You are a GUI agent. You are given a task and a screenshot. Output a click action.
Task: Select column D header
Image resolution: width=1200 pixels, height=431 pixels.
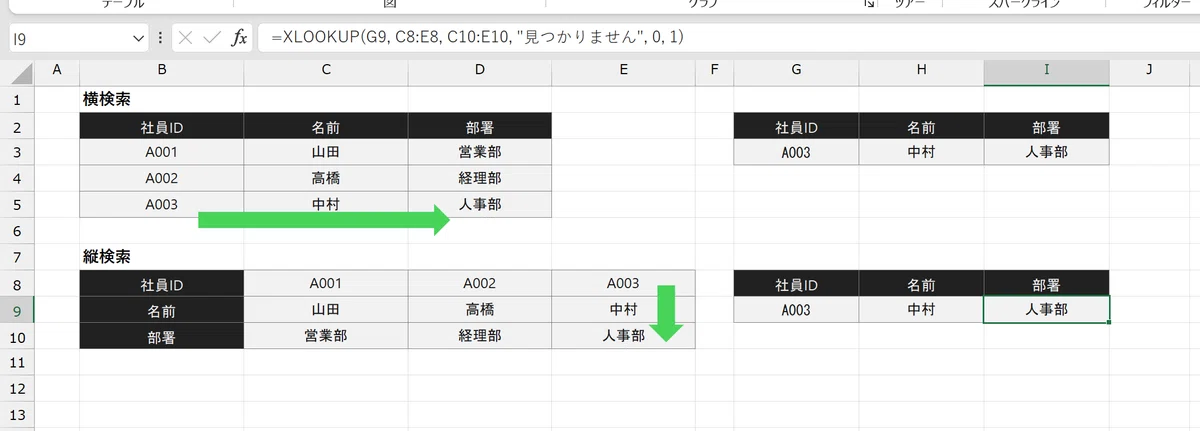(x=479, y=71)
